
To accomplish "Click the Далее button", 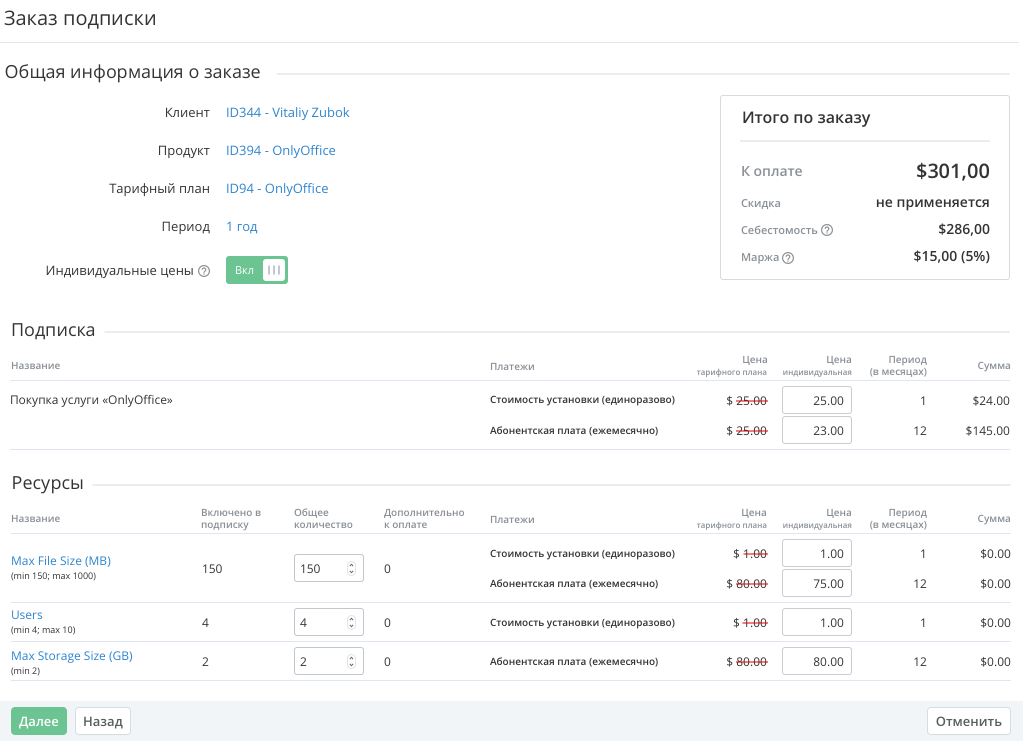I will pos(39,721).
